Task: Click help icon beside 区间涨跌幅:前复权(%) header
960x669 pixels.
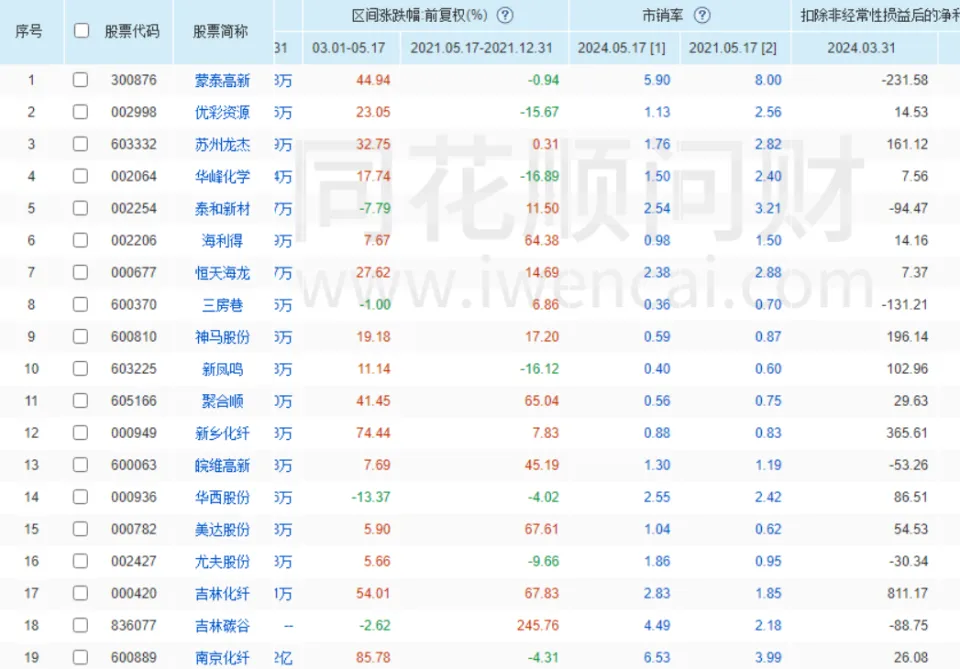Action: [505, 15]
